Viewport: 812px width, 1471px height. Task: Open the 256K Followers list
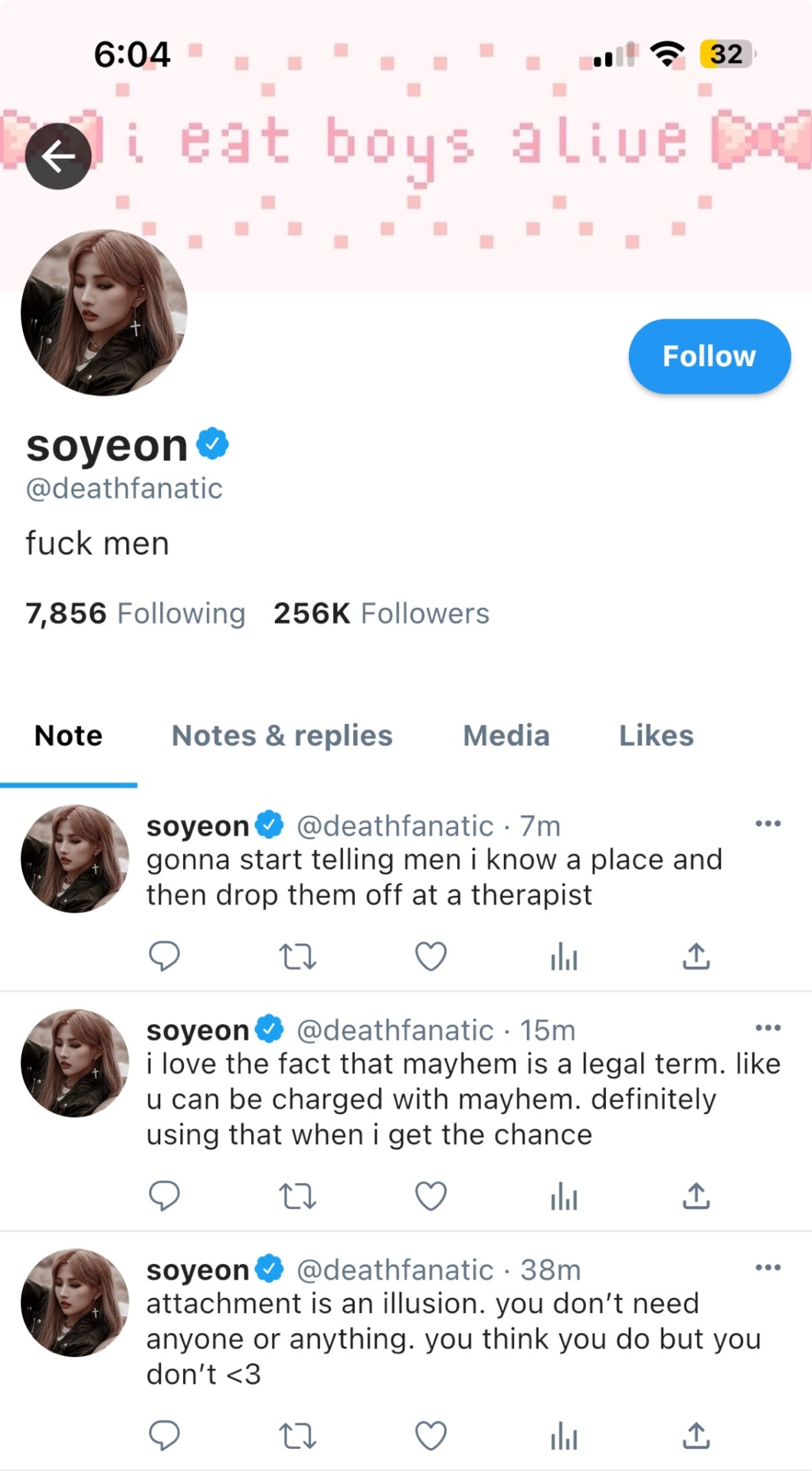[381, 614]
